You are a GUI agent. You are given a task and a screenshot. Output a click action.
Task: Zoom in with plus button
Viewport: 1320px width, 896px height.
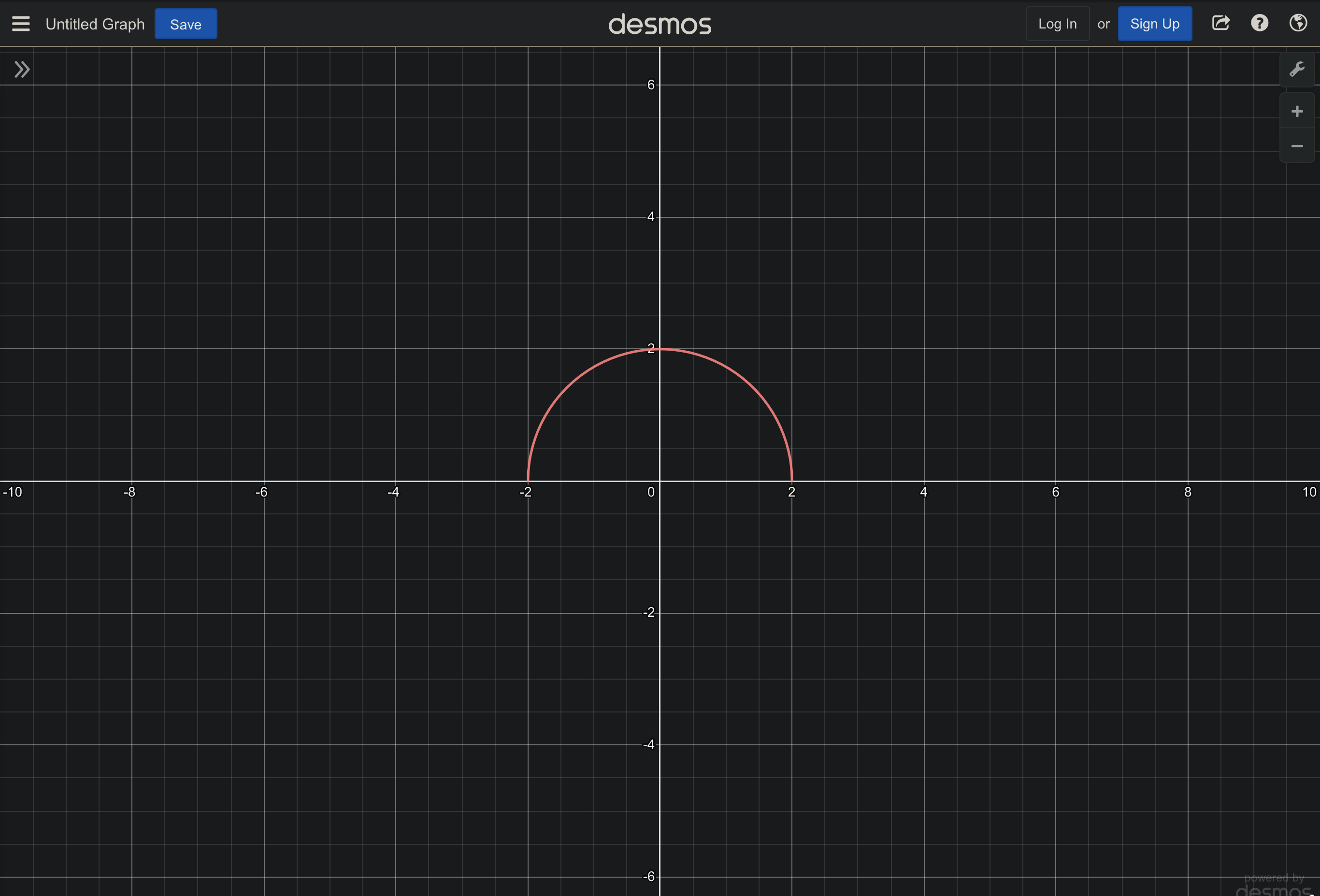click(1297, 111)
